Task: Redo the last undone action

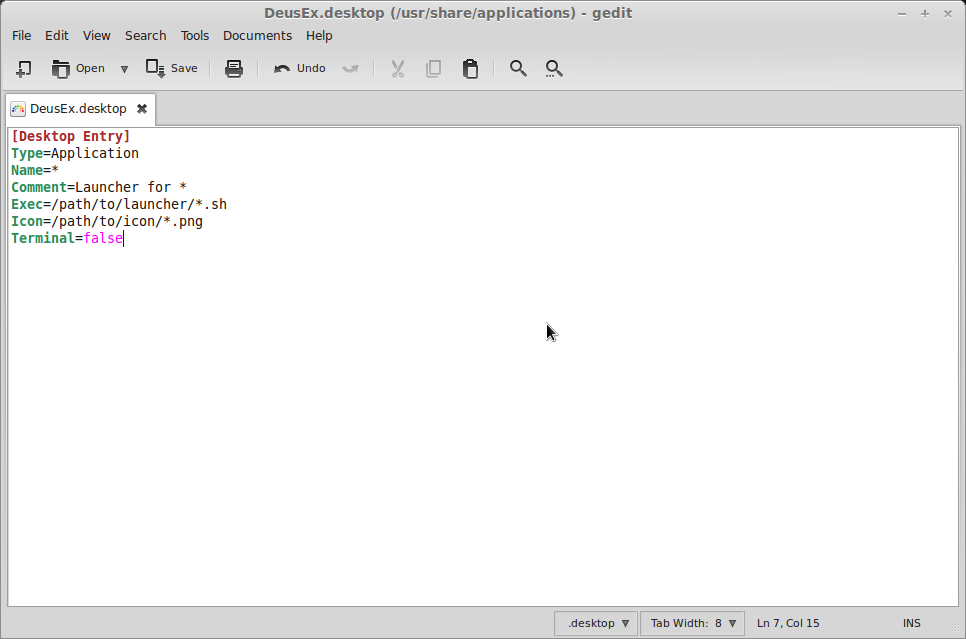Action: tap(350, 68)
